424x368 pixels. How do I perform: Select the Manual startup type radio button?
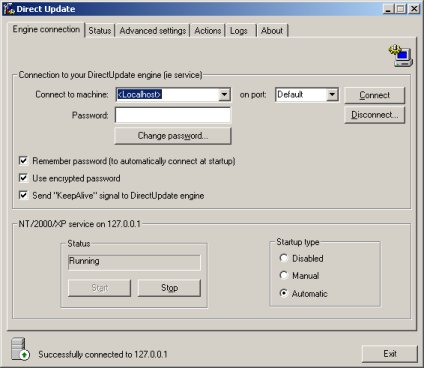click(284, 276)
